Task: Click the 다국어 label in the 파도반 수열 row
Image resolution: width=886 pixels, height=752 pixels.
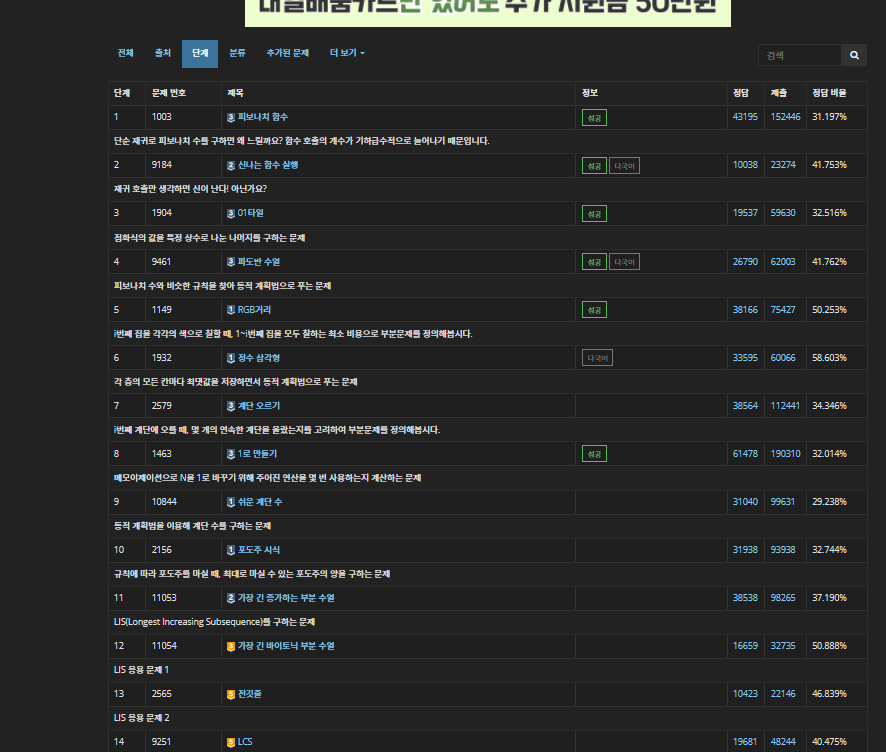Action: 624,262
